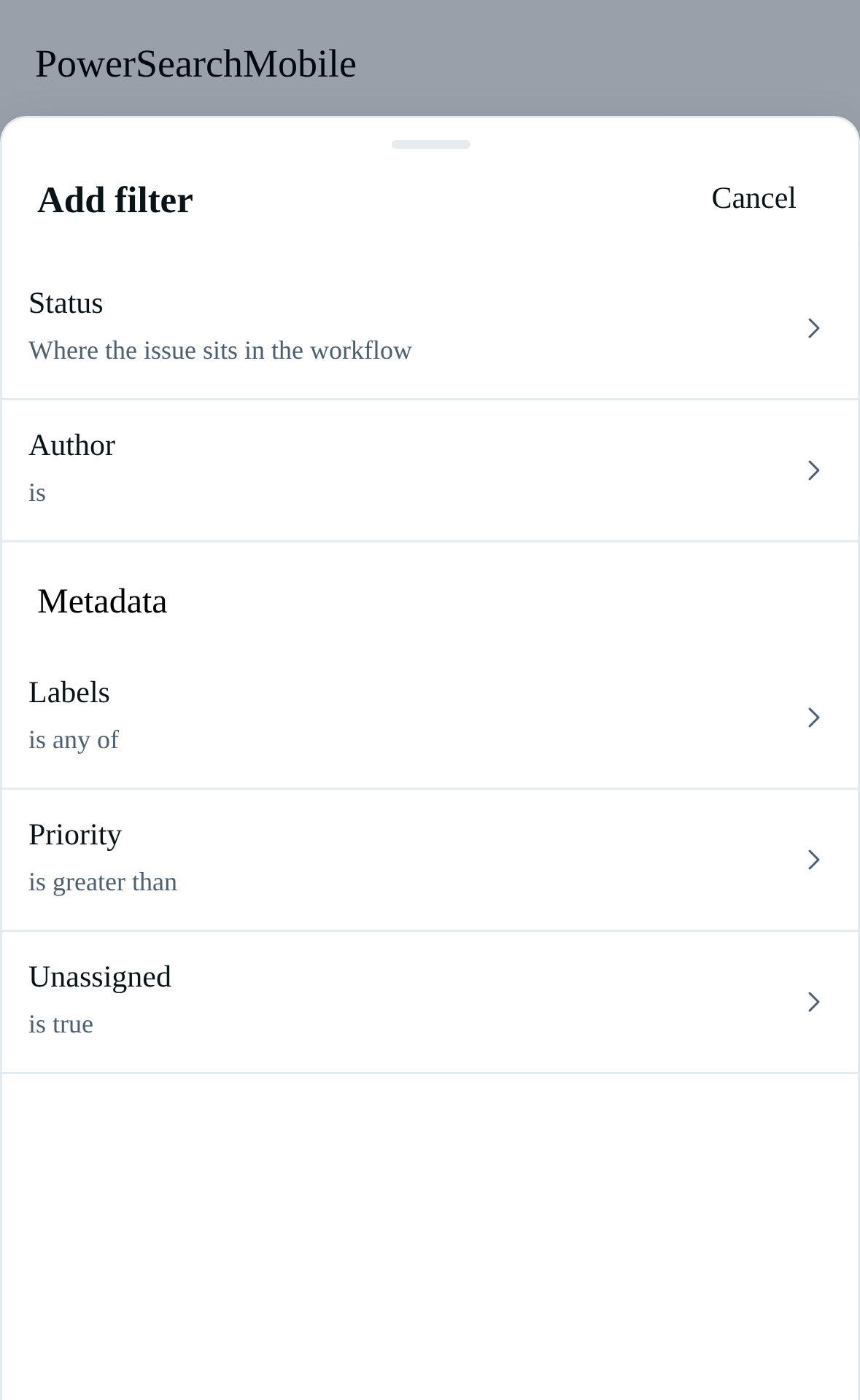Click the 'is' operator under Author
This screenshot has width=860, height=1400.
pos(37,493)
